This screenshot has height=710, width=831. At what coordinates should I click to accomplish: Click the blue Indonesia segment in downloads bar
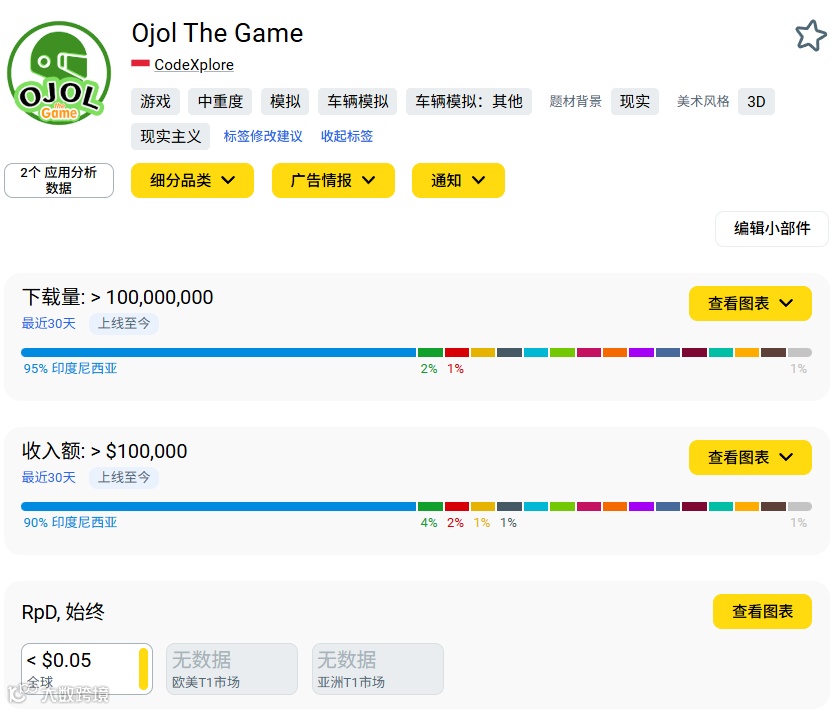[218, 353]
